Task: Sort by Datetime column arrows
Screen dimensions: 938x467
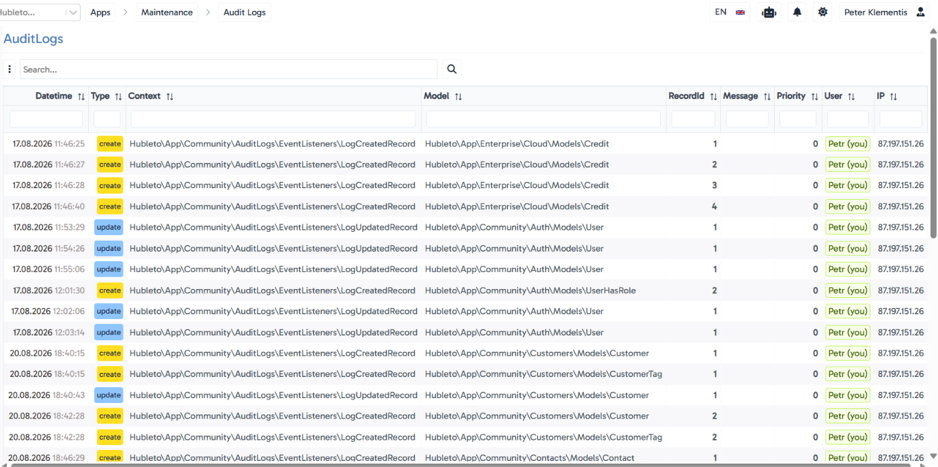Action: pos(81,96)
